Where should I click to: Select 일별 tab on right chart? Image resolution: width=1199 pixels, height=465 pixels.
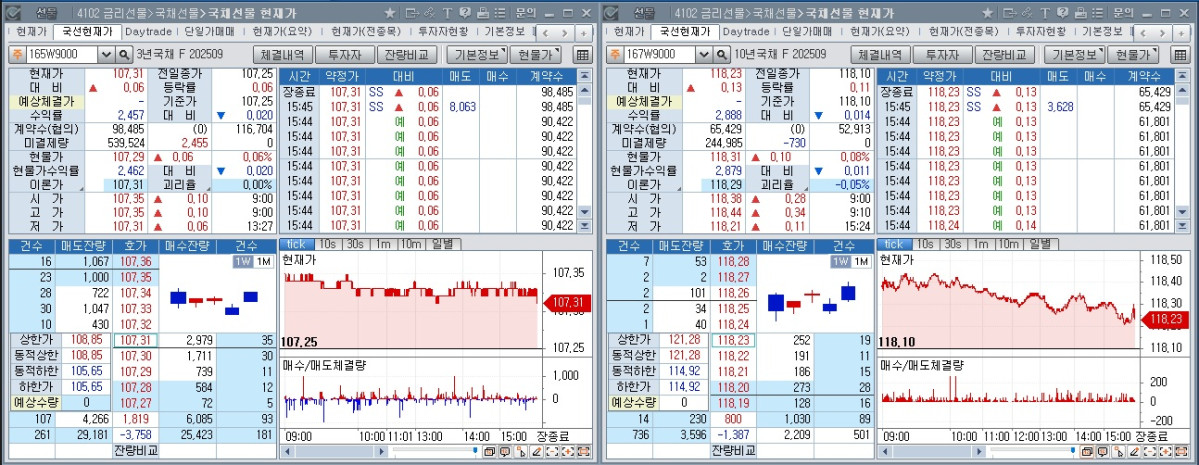[x=1040, y=244]
